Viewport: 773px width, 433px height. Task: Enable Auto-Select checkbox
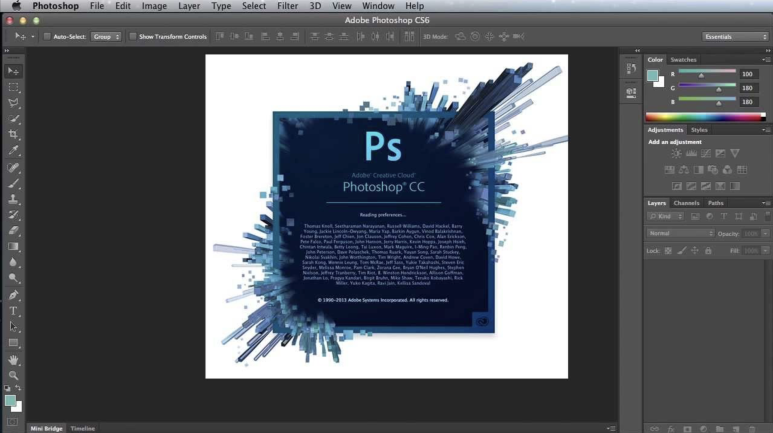(47, 36)
